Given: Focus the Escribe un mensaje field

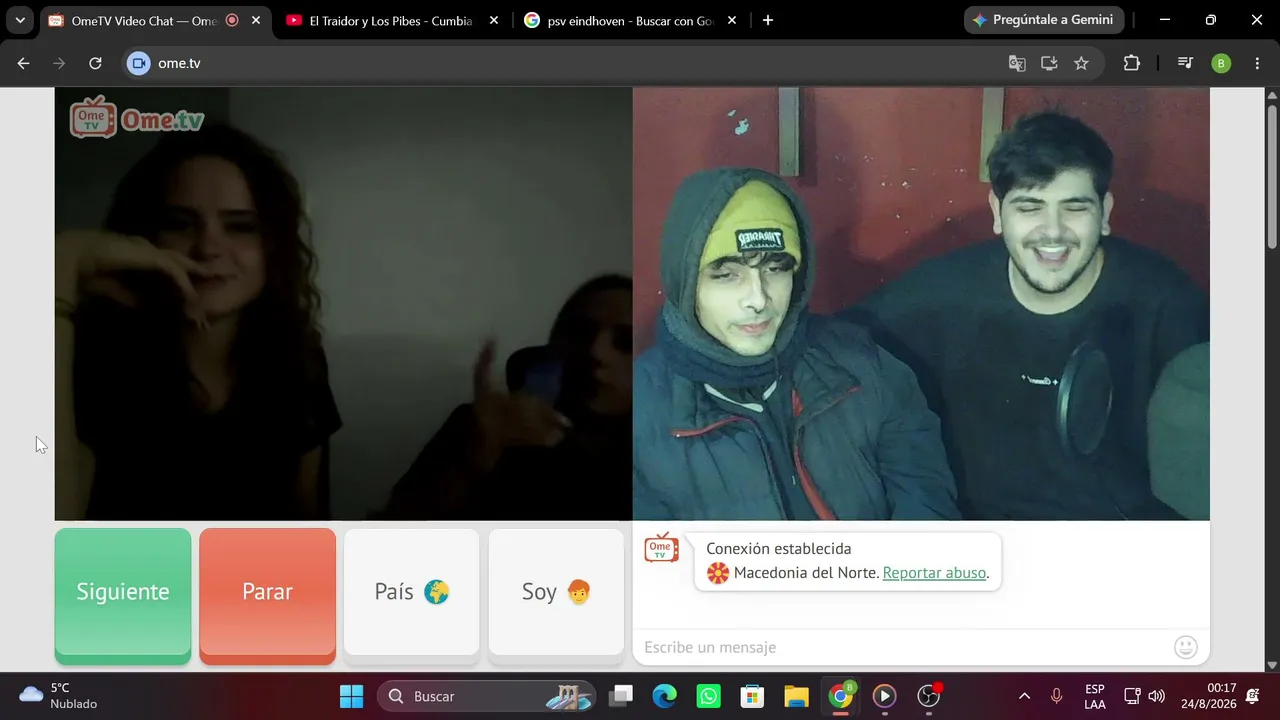Looking at the screenshot, I should point(904,647).
